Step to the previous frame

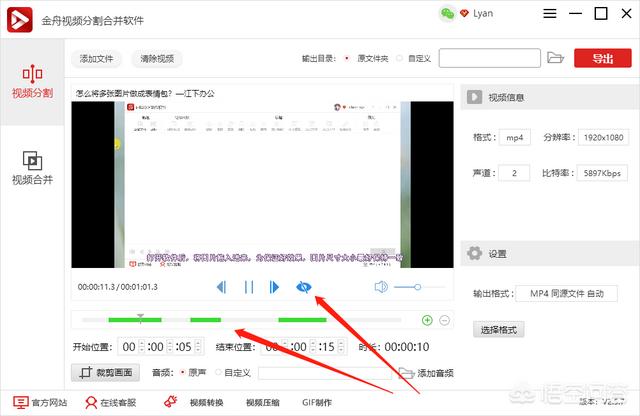pos(222,287)
